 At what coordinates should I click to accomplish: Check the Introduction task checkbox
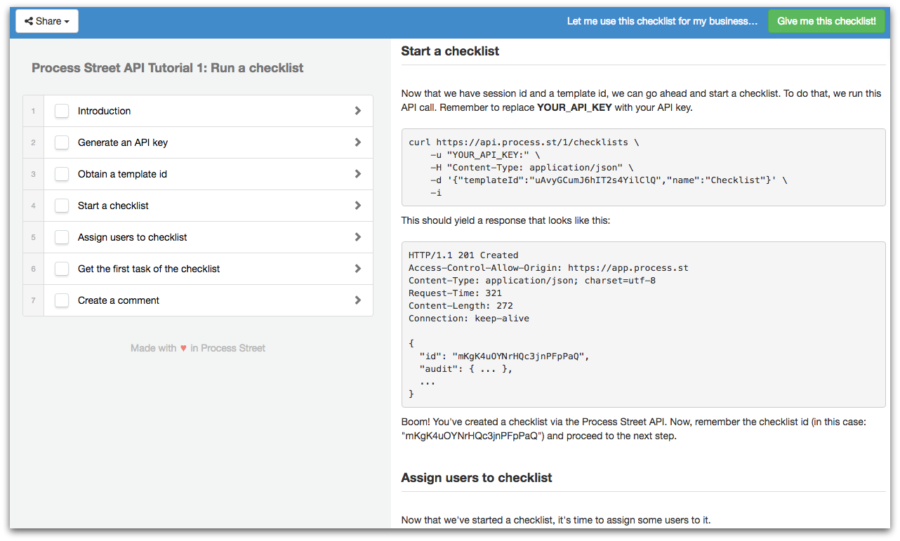click(x=61, y=111)
